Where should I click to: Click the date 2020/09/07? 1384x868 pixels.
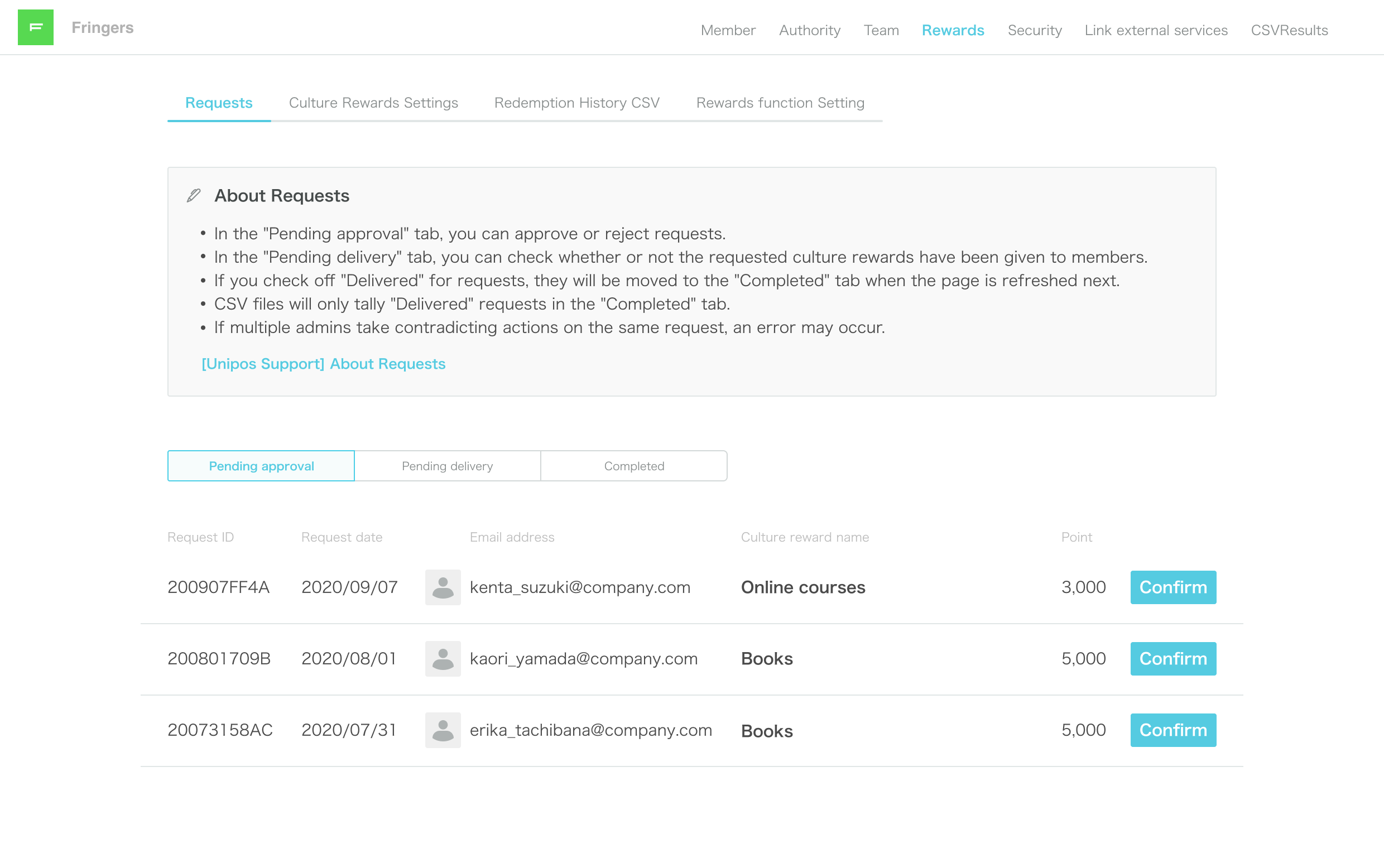point(349,587)
